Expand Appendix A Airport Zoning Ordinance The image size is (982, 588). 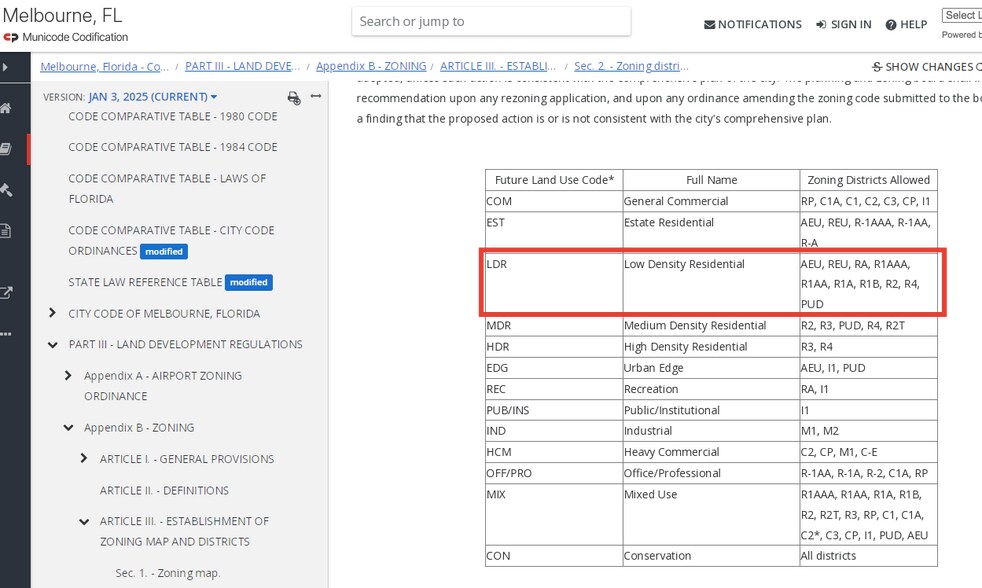(68, 376)
